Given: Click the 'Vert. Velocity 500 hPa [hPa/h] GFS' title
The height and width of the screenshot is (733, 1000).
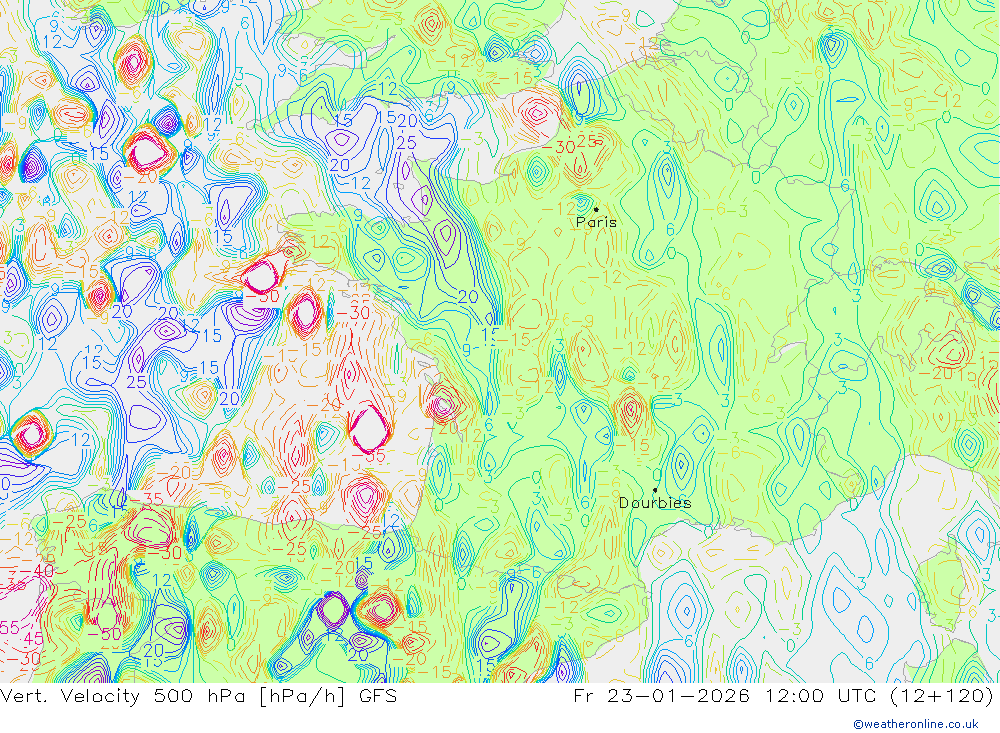Looking at the screenshot, I should coord(198,695).
